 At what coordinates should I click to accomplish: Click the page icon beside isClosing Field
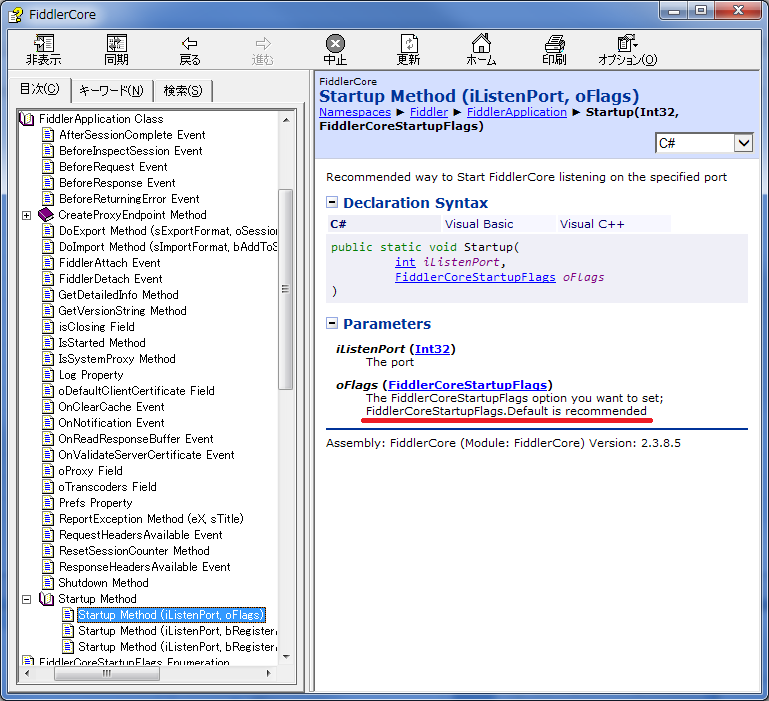pos(48,326)
